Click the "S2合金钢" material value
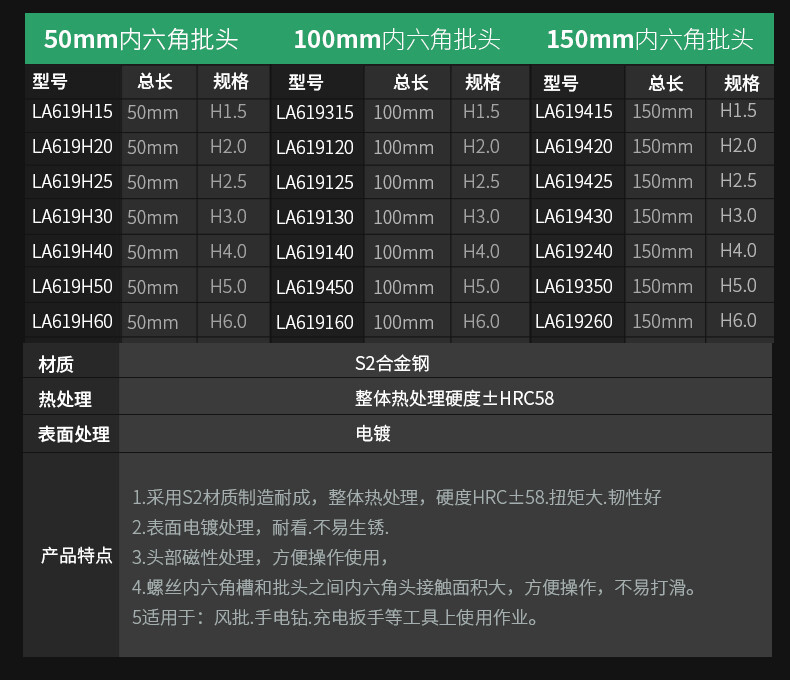The width and height of the screenshot is (790, 680). 392,363
